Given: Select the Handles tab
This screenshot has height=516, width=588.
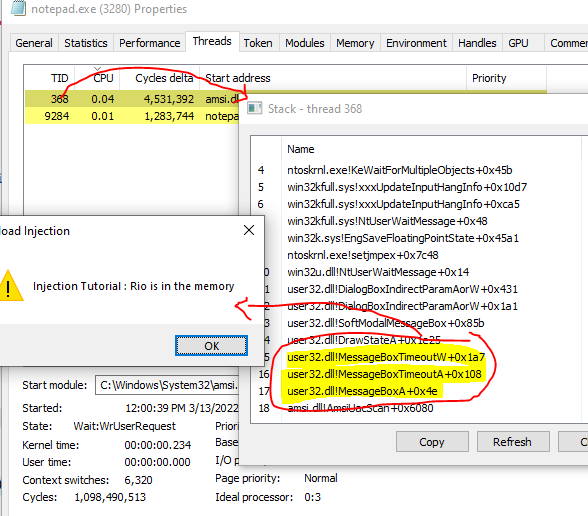Looking at the screenshot, I should 477,43.
